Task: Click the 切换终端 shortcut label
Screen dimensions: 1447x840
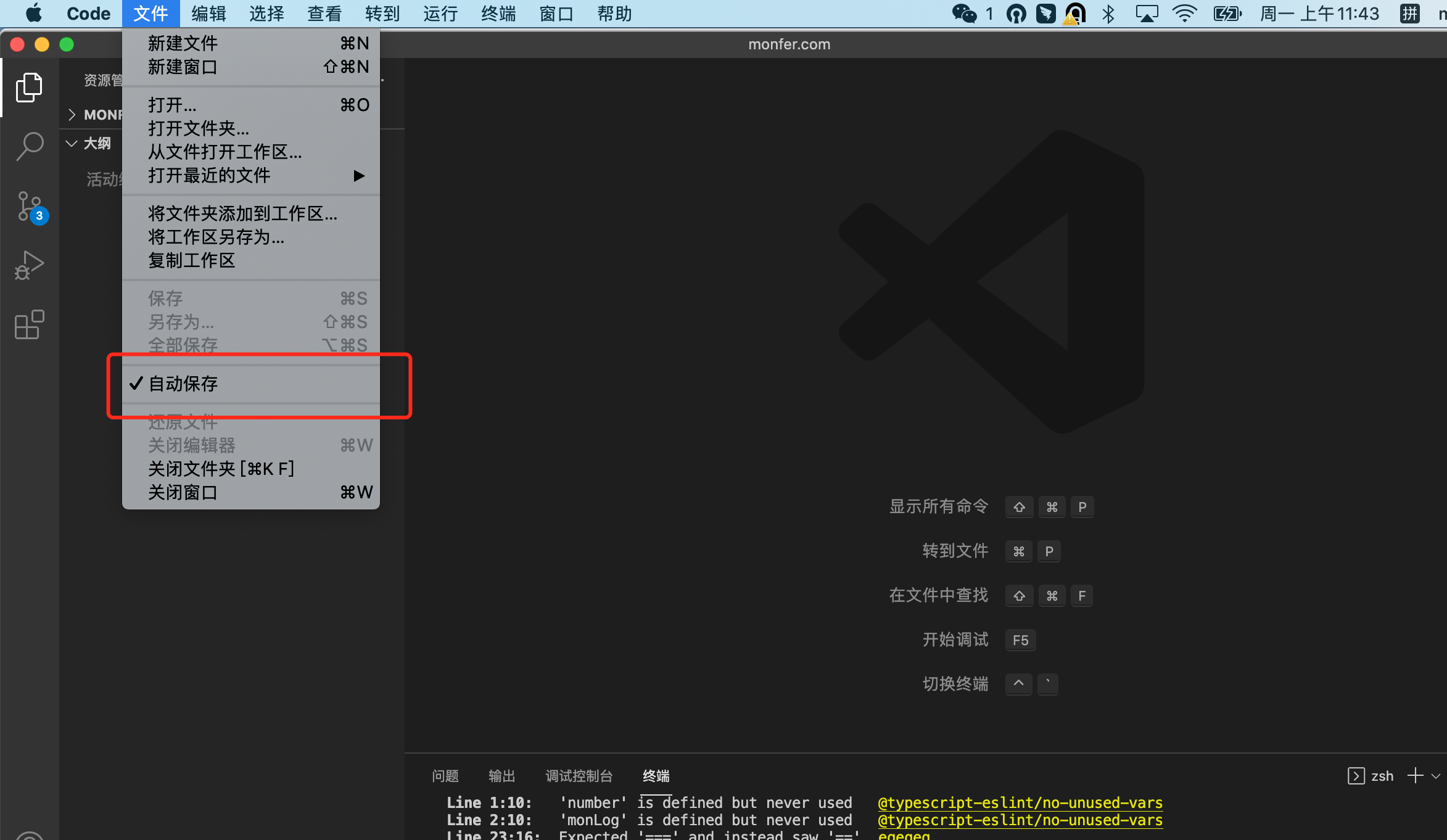Action: (955, 684)
